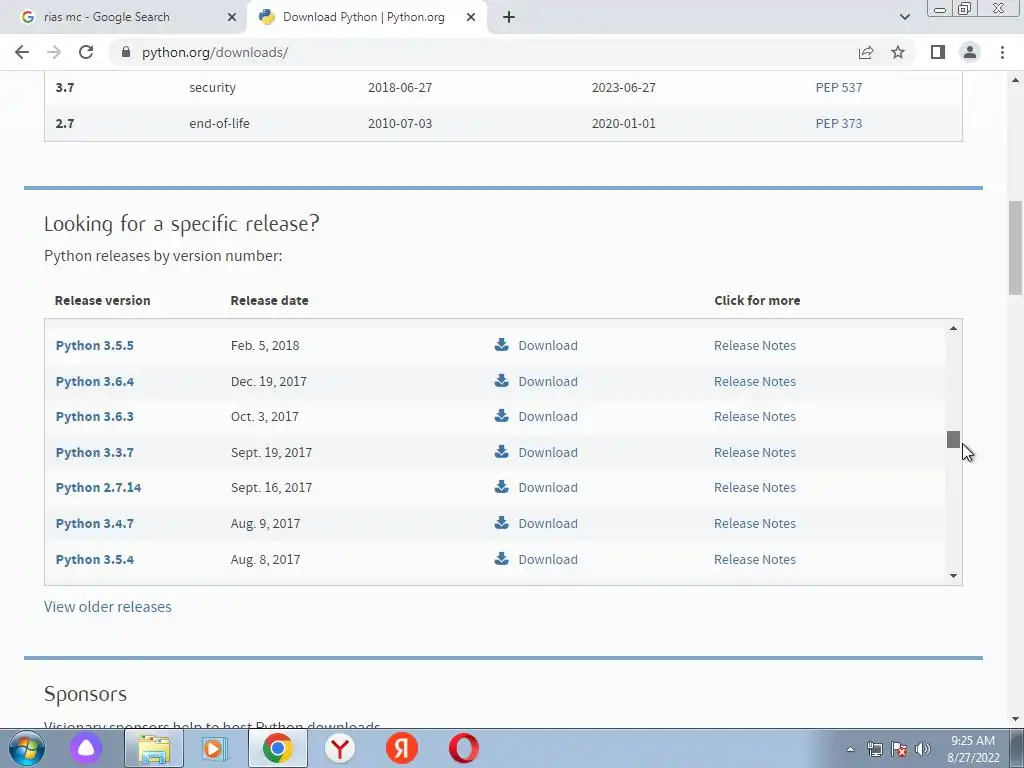View Release Notes for Python 3.5.5
This screenshot has height=768, width=1024.
pos(755,345)
